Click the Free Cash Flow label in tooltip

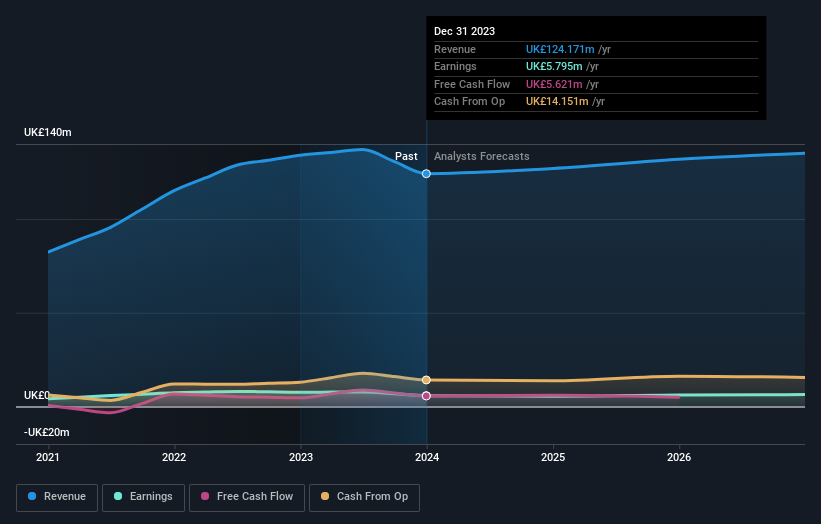472,84
